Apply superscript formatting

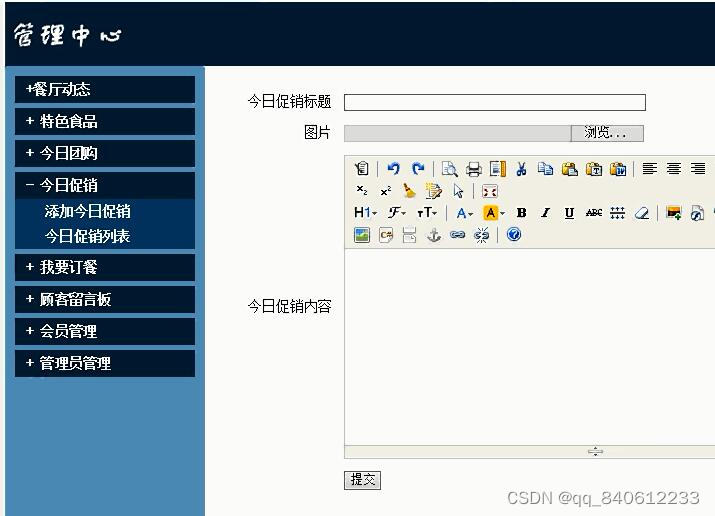(x=386, y=191)
